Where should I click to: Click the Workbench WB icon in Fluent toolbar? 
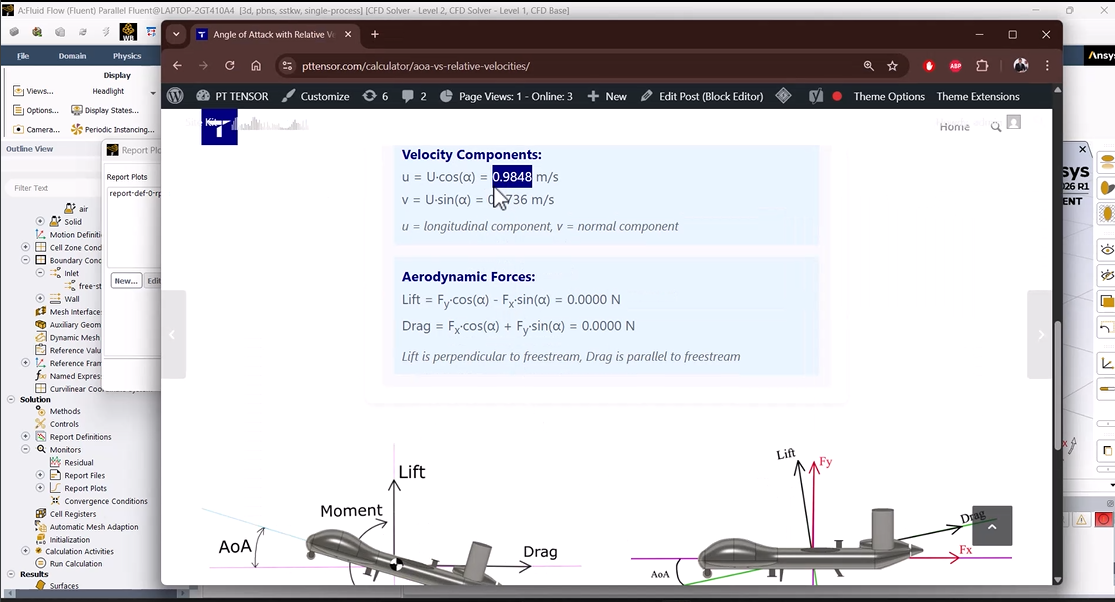(x=129, y=32)
